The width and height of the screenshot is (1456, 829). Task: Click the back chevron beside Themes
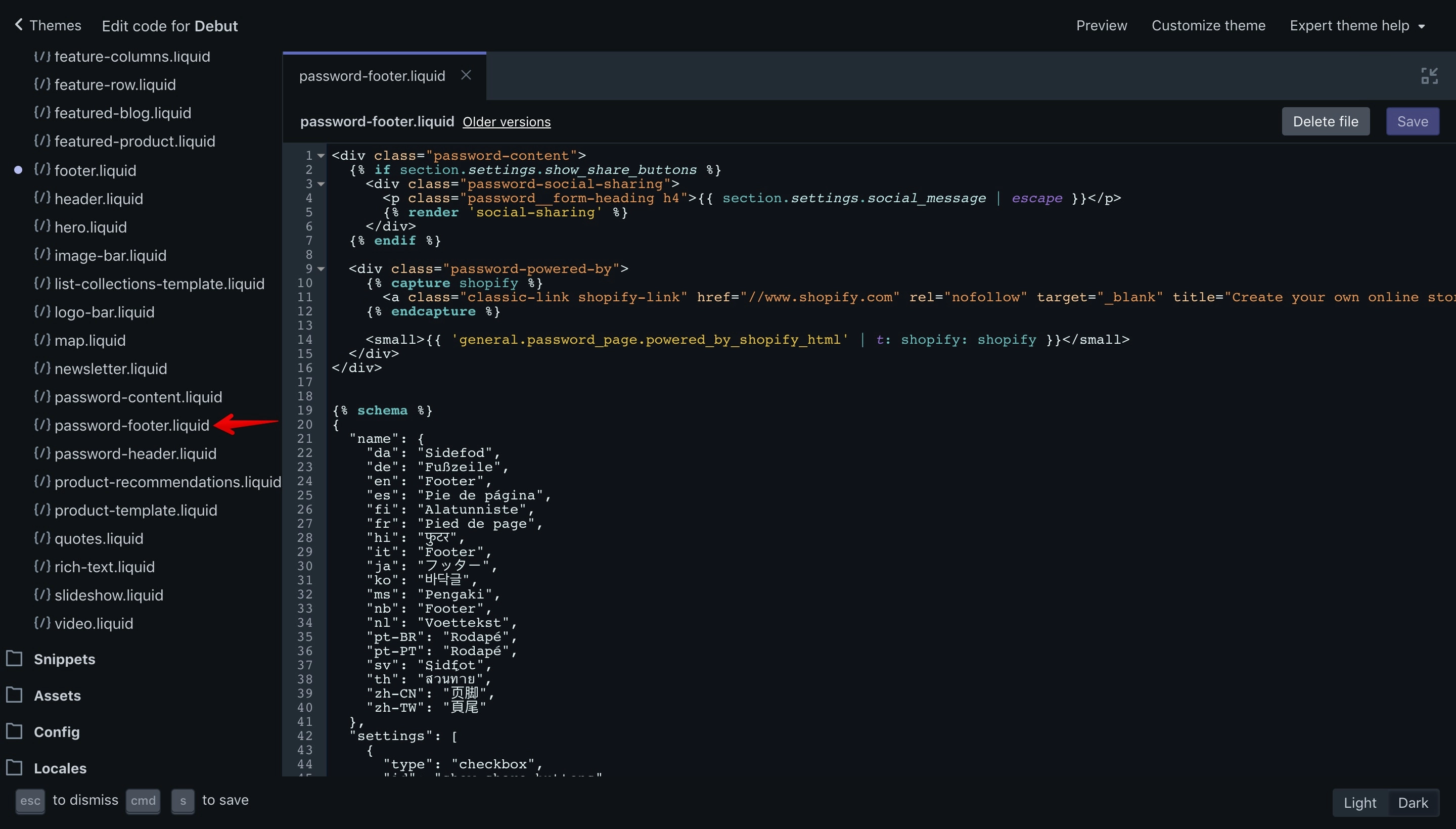pyautogui.click(x=19, y=24)
